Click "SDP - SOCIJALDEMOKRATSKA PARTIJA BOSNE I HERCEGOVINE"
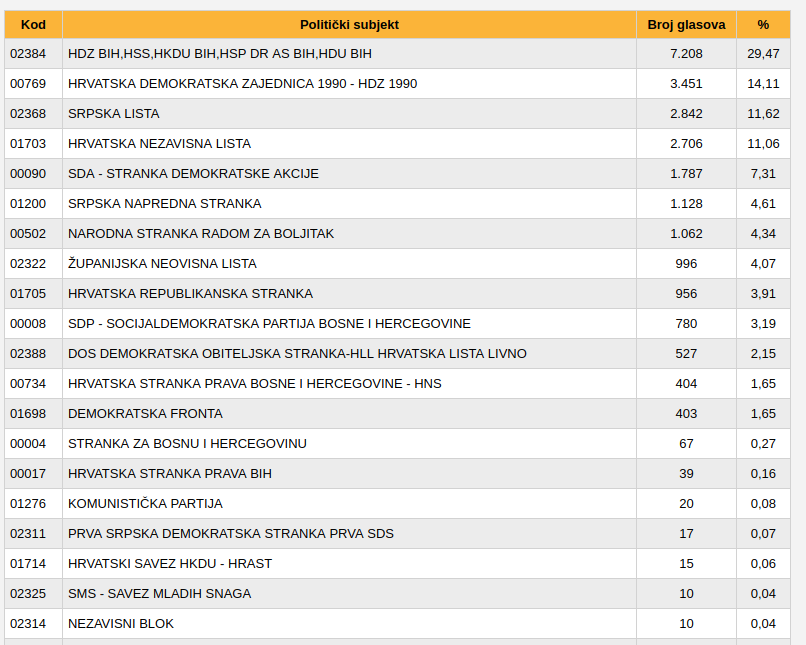806x645 pixels. click(269, 324)
